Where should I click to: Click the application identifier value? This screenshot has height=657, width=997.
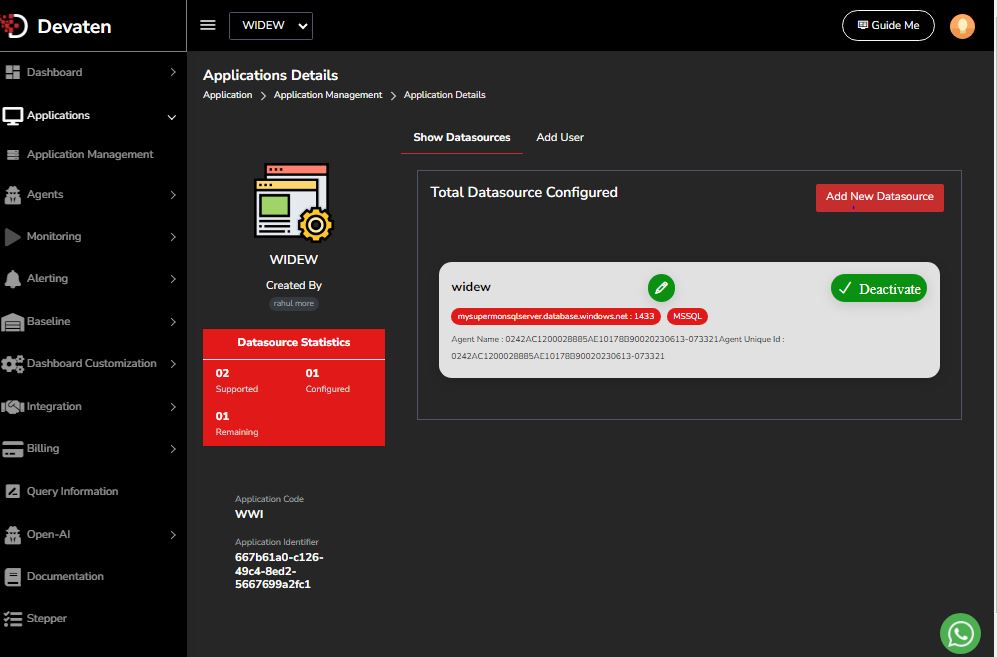pos(279,571)
